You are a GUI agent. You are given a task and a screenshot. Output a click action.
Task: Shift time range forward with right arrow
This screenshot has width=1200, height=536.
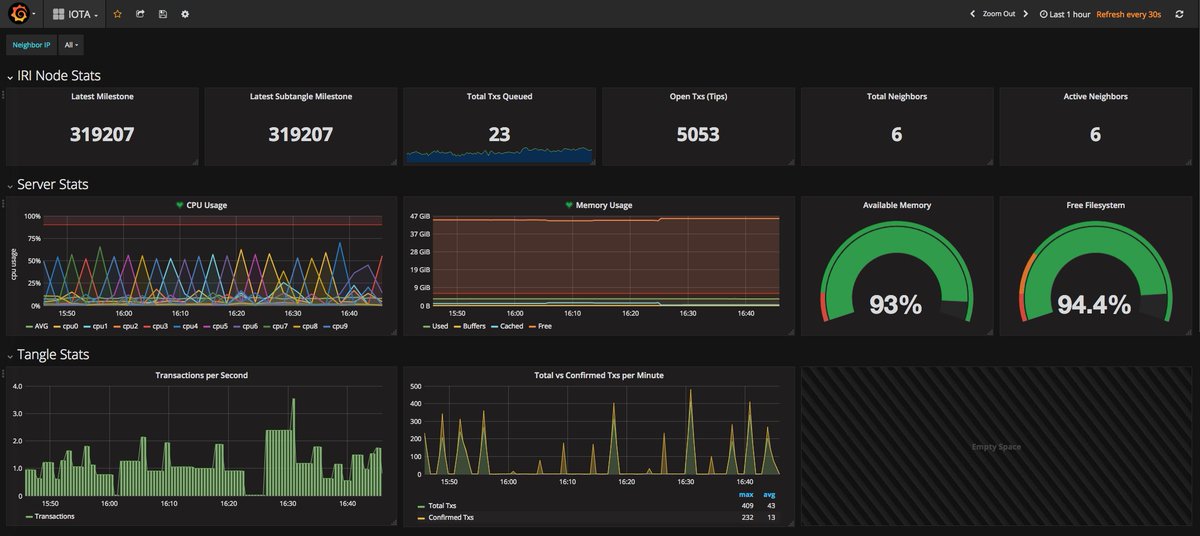pyautogui.click(x=1028, y=14)
